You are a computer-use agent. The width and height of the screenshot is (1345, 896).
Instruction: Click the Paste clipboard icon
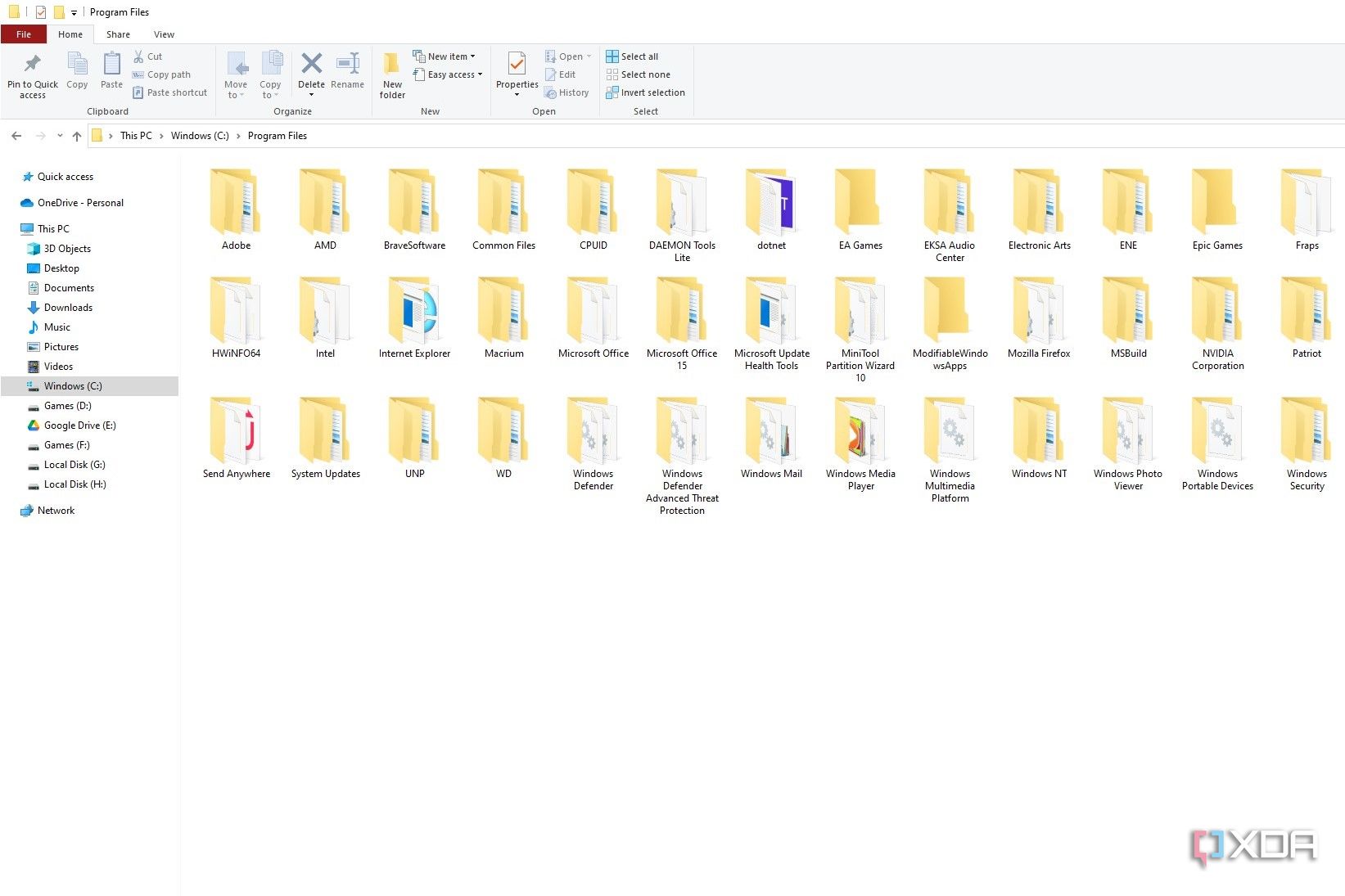coord(111,63)
